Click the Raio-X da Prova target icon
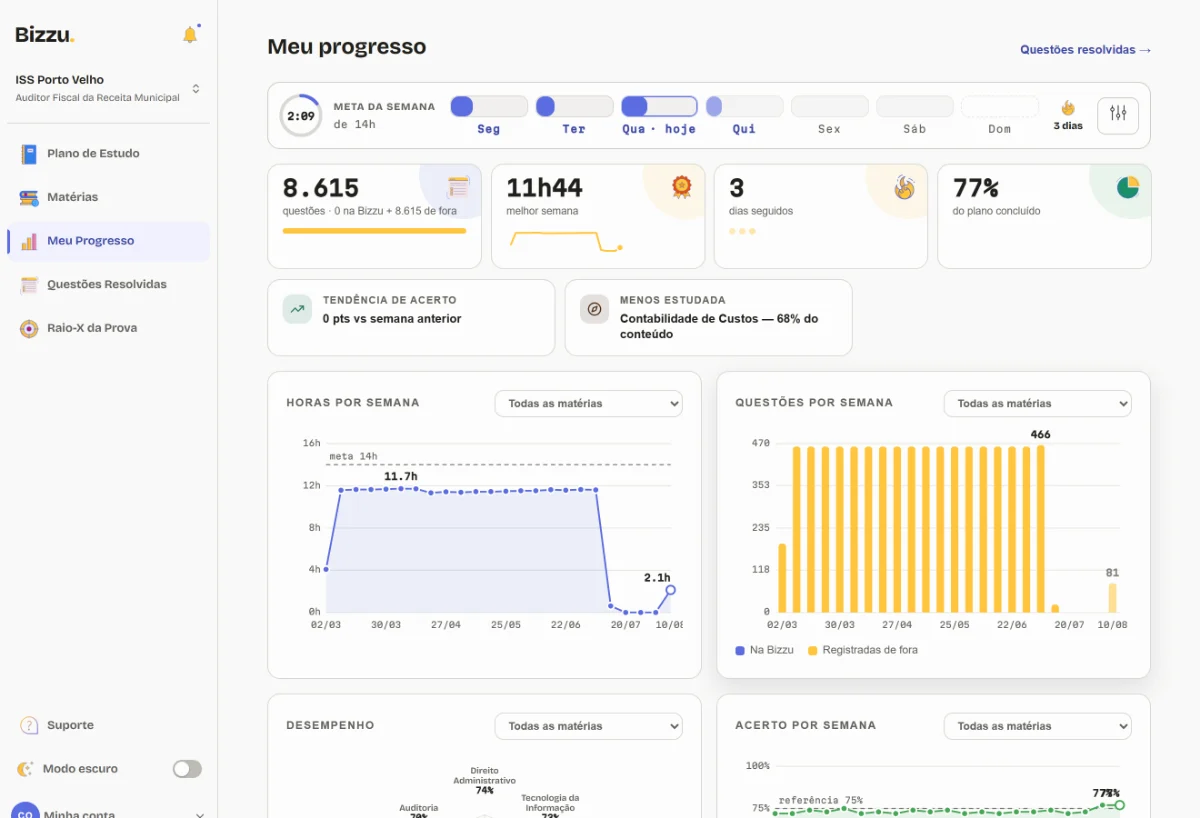The width and height of the screenshot is (1200, 818). click(29, 328)
